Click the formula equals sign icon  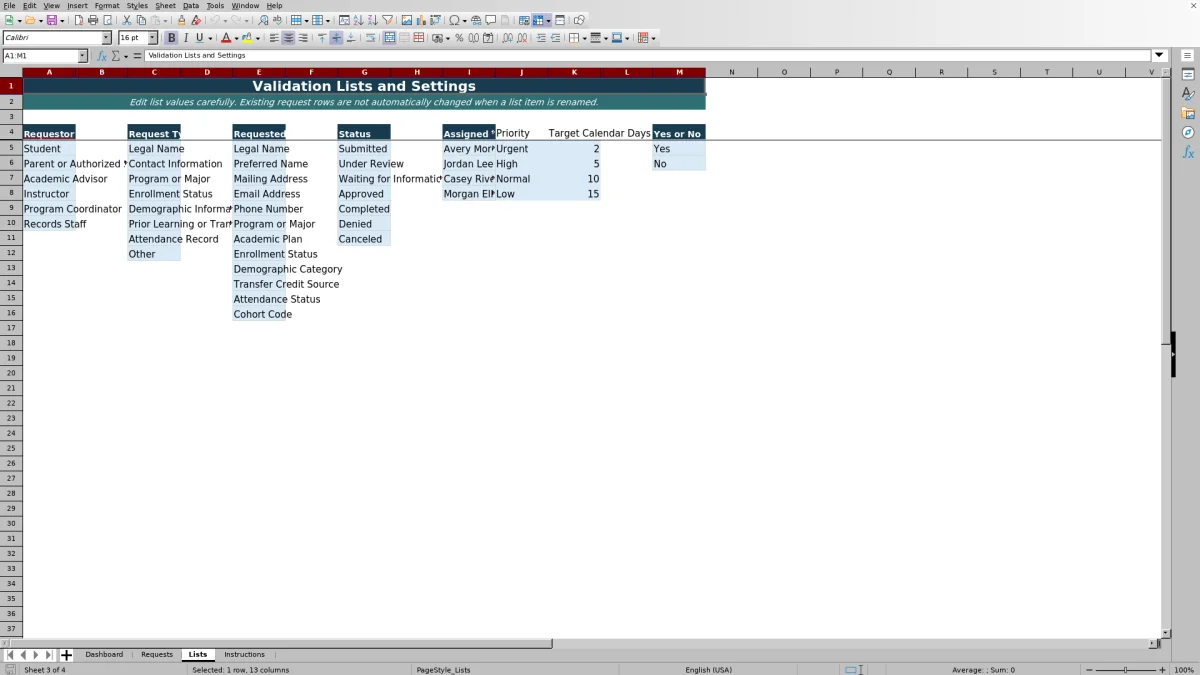(138, 56)
